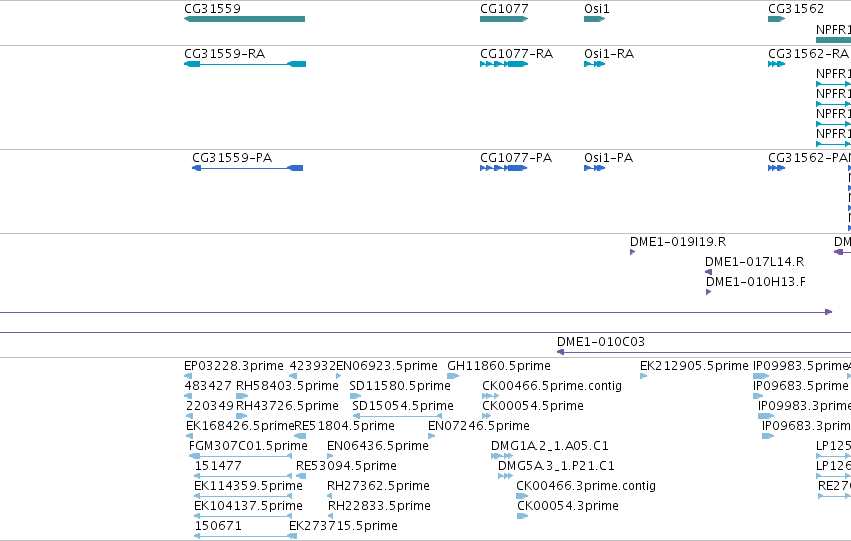Screen dimensions: 851x541
Task: Select SD11580.5prime EST
Action: pyautogui.click(x=355, y=396)
